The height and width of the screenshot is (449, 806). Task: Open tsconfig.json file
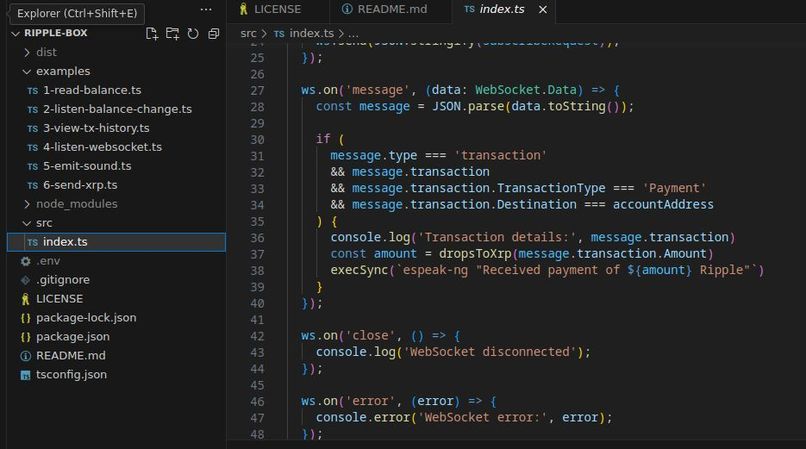tap(116, 375)
